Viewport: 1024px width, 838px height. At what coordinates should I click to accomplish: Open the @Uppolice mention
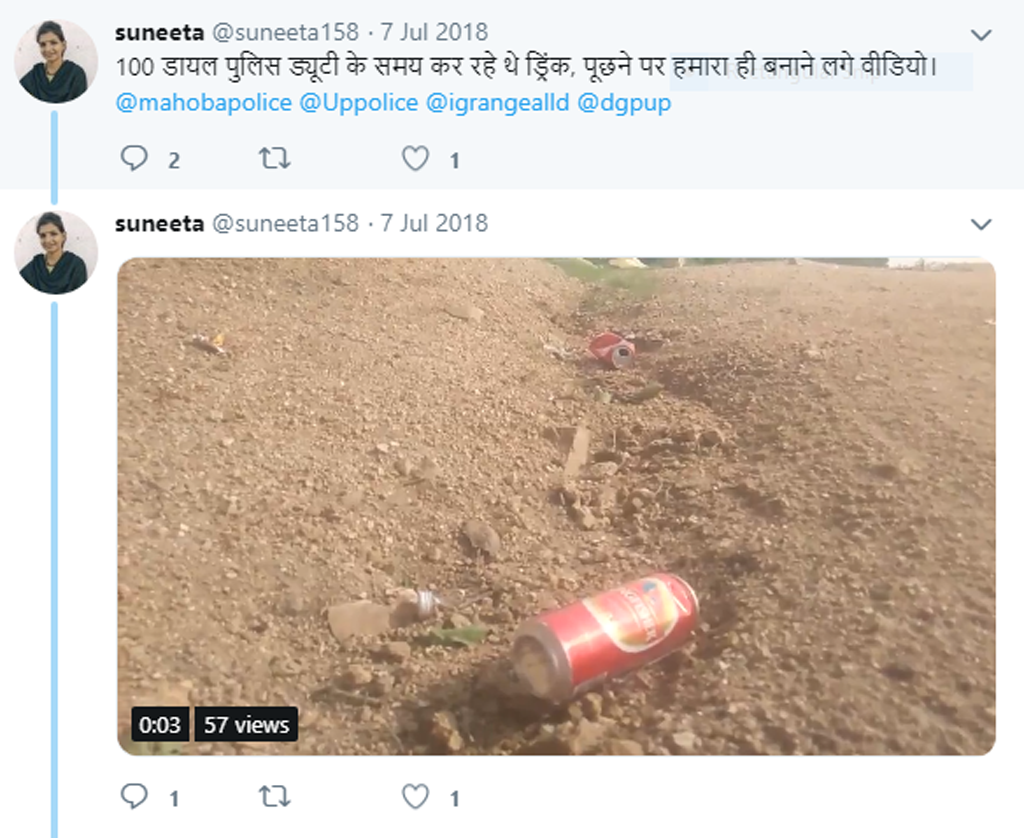pyautogui.click(x=358, y=103)
